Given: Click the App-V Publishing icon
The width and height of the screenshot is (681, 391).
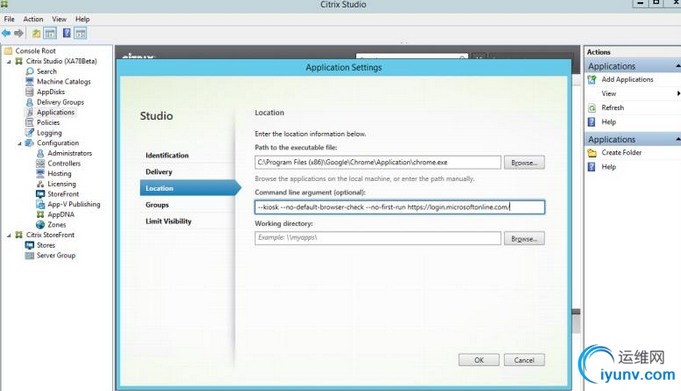Looking at the screenshot, I should (x=40, y=204).
